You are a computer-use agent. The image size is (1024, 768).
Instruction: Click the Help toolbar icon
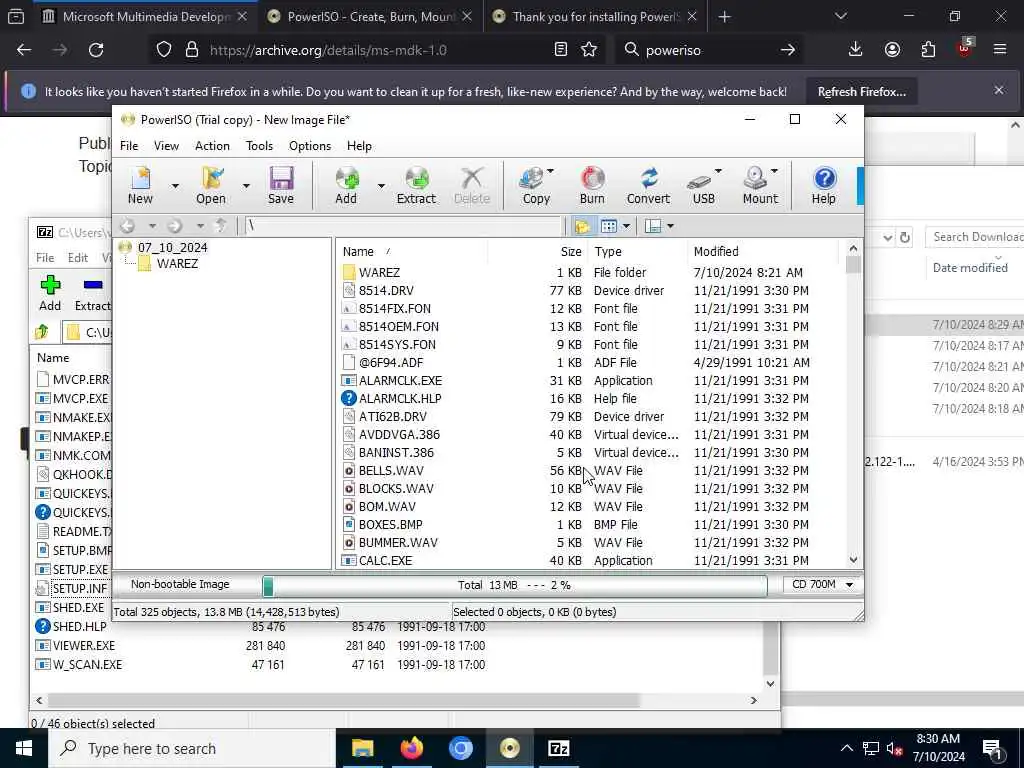pos(824,185)
